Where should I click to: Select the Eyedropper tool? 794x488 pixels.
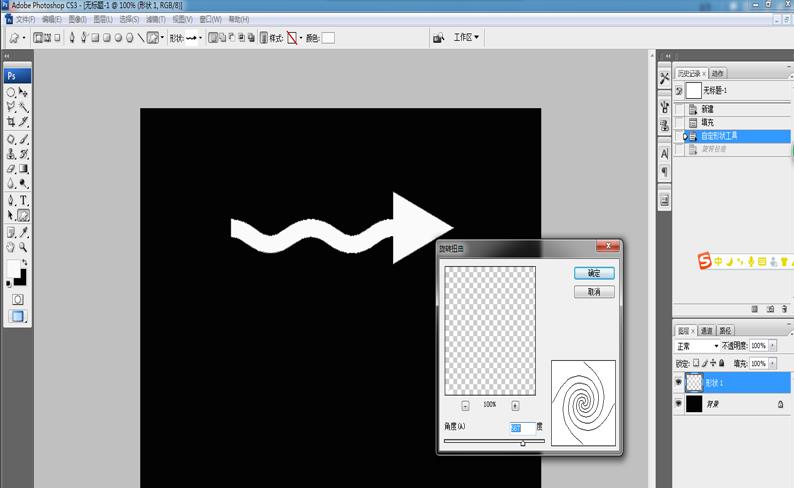pos(23,232)
